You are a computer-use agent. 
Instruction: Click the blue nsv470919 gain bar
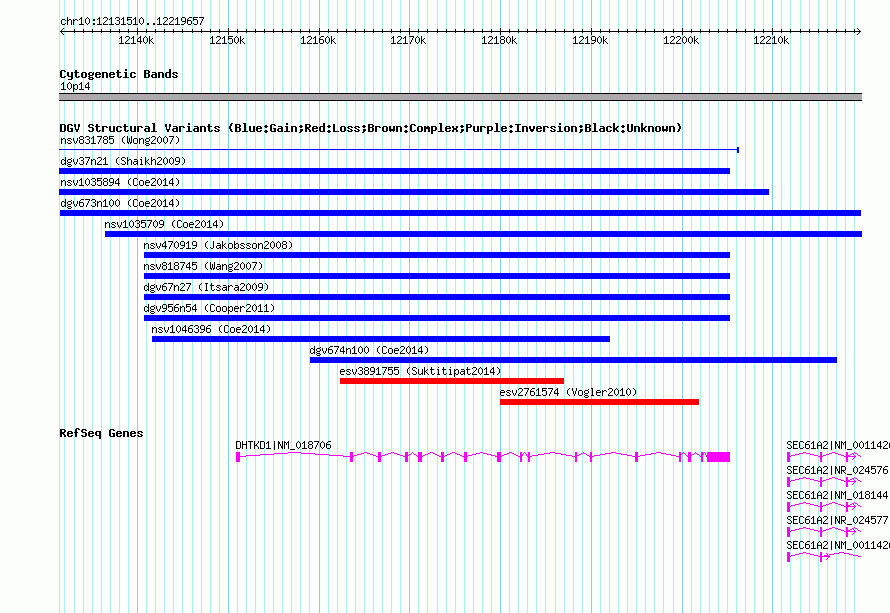[x=437, y=255]
